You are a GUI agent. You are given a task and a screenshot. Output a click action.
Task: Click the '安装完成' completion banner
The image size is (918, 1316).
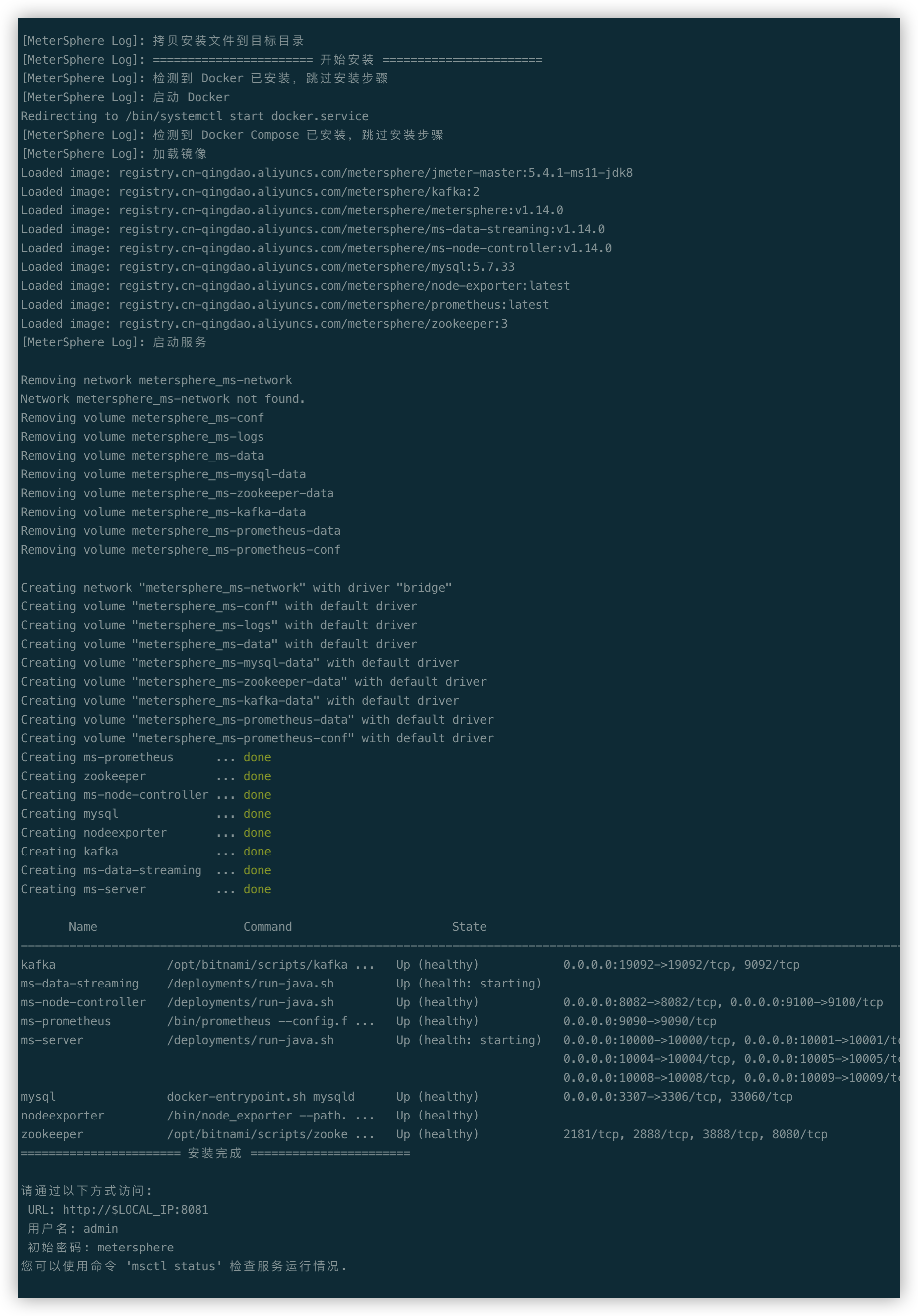[x=213, y=1153]
